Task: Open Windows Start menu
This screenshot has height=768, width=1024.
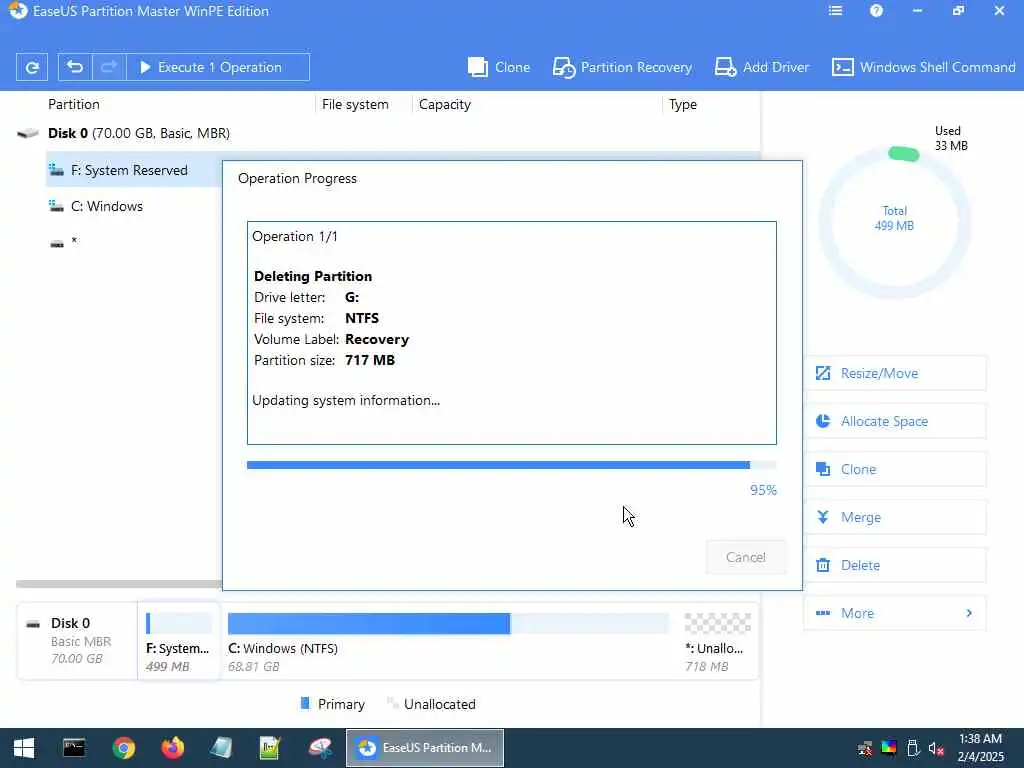Action: point(24,748)
